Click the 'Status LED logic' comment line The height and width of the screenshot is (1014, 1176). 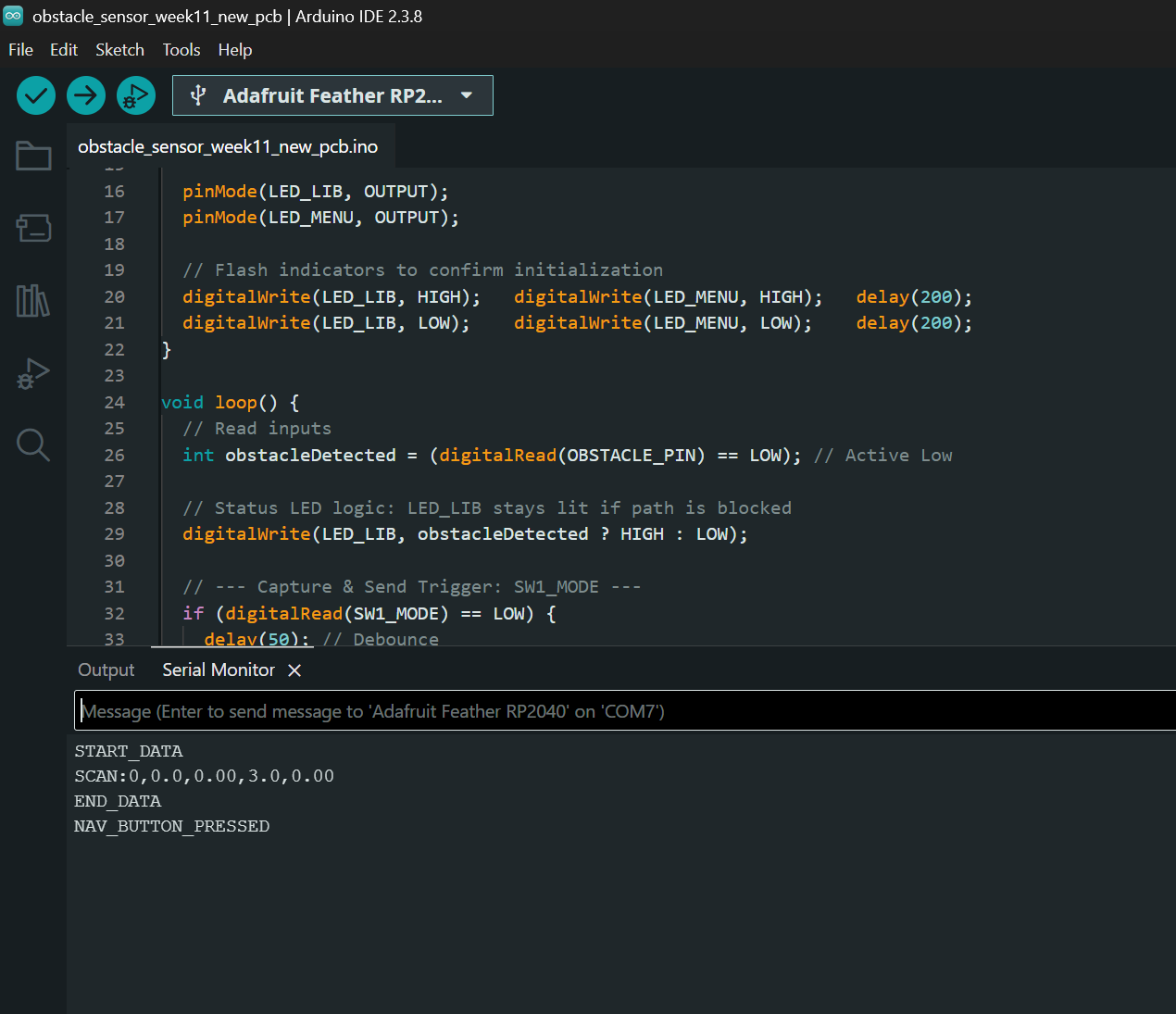tap(487, 508)
